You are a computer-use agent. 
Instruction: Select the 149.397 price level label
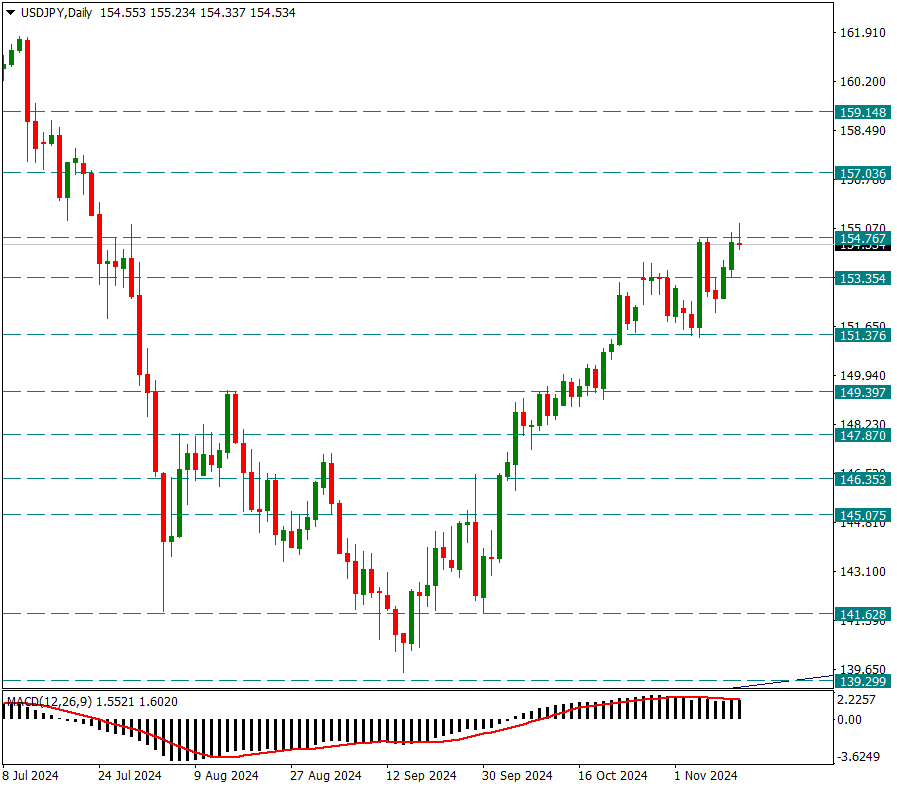tap(861, 391)
